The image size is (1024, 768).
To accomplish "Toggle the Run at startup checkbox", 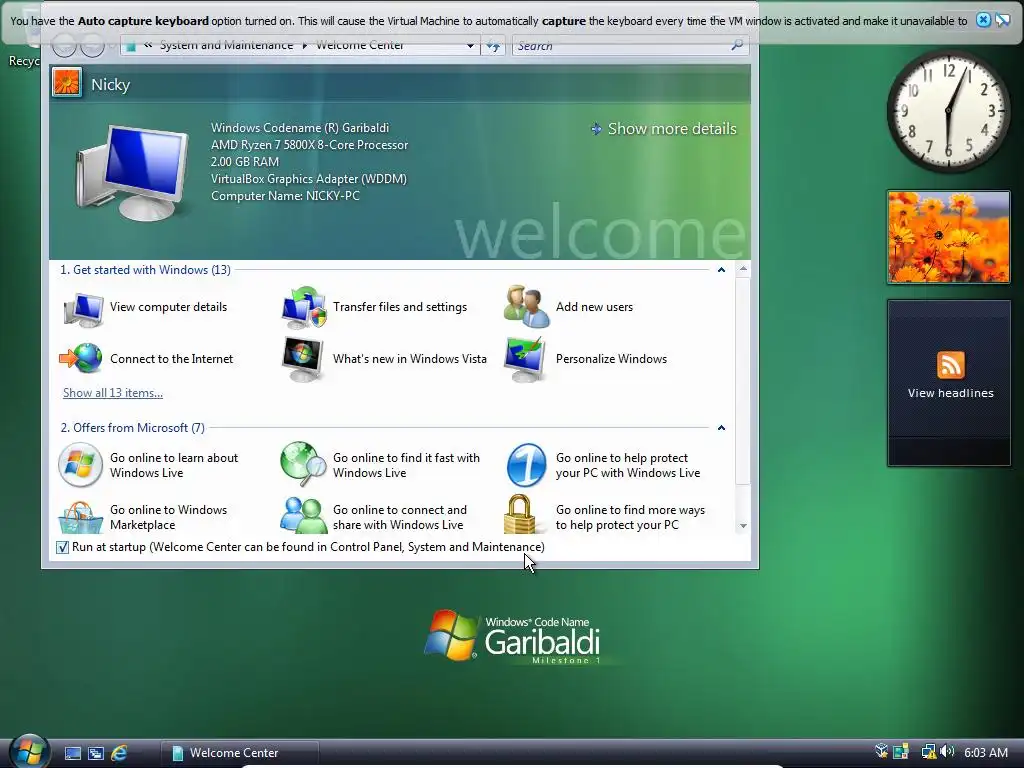I will 63,547.
